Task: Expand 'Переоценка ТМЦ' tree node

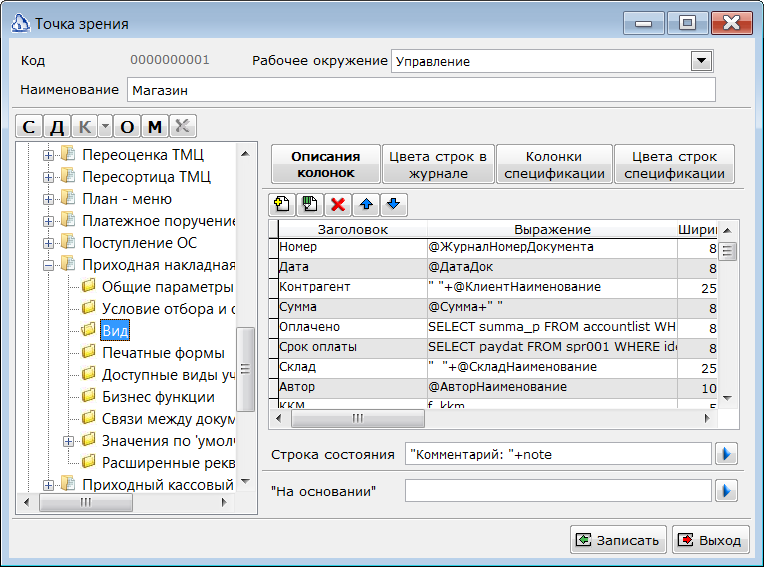Action: click(x=48, y=155)
